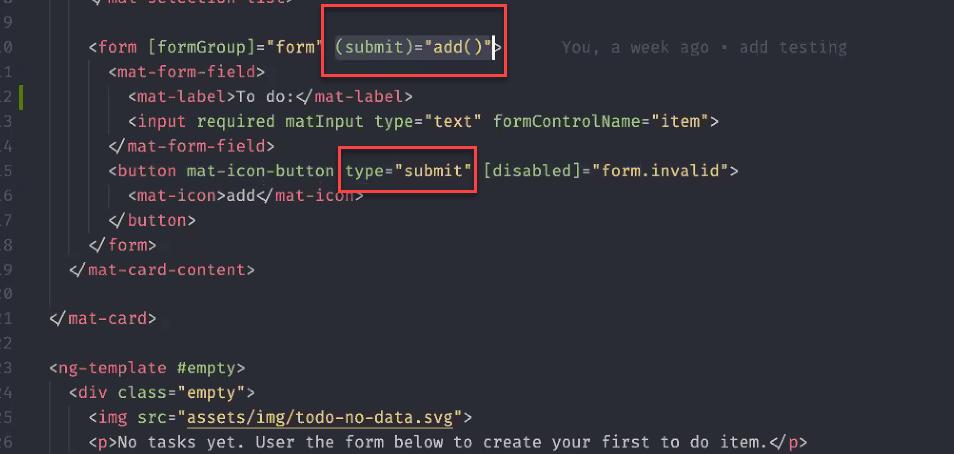Click the green gutter change marker
This screenshot has height=454, width=954.
point(21,97)
